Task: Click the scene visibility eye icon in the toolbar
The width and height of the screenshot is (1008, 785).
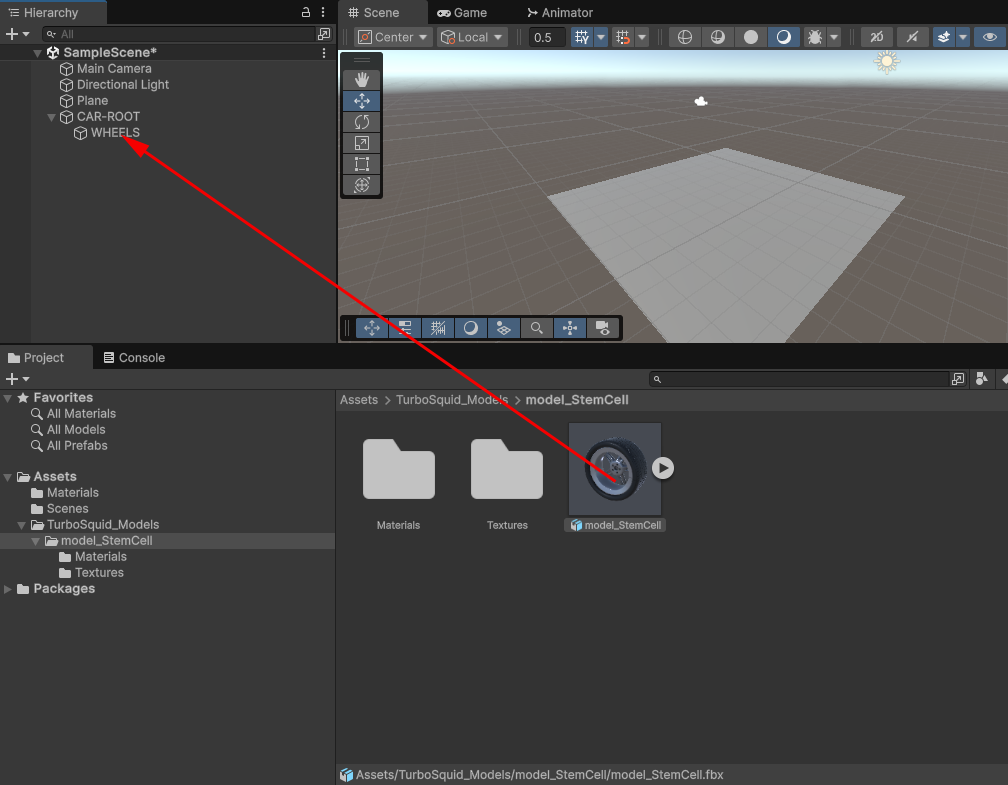Action: point(990,36)
